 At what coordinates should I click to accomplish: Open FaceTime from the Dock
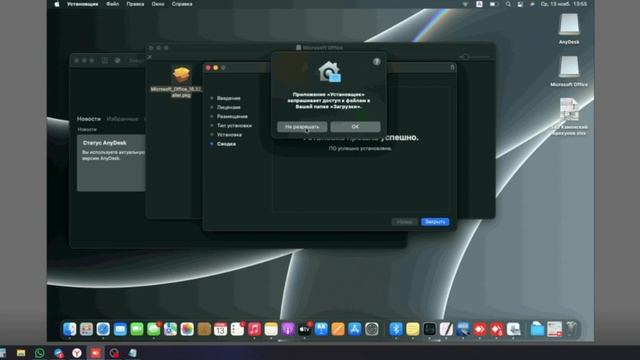(137, 329)
